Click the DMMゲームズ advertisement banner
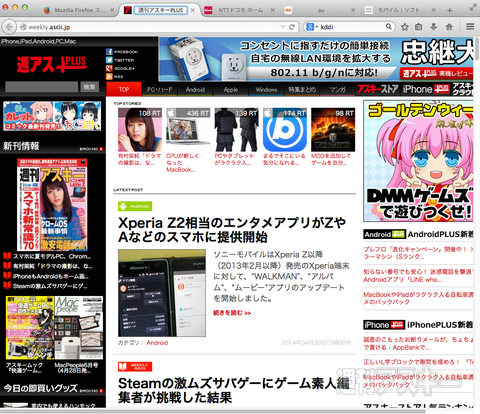 418,161
